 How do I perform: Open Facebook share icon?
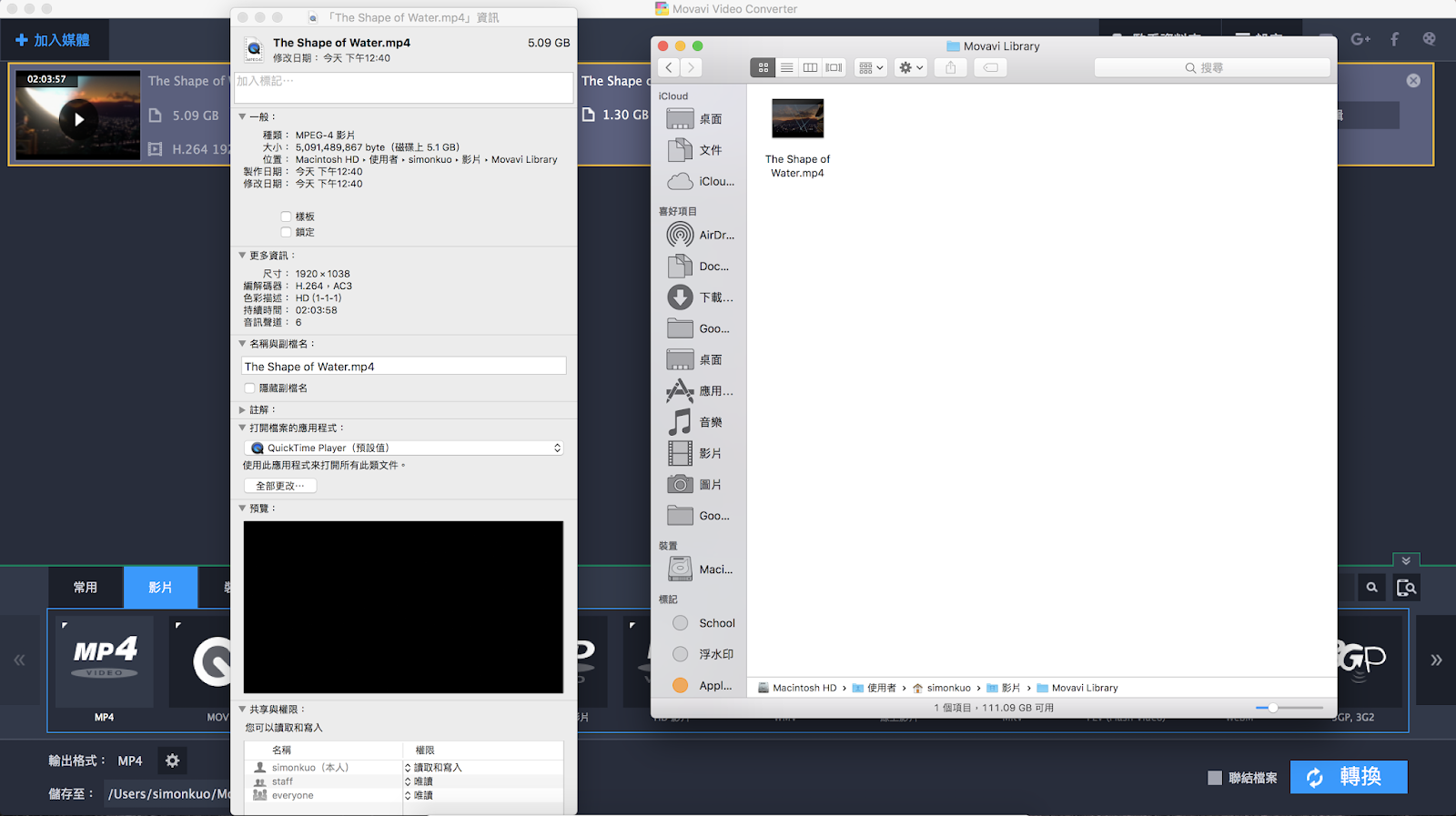click(x=1394, y=39)
